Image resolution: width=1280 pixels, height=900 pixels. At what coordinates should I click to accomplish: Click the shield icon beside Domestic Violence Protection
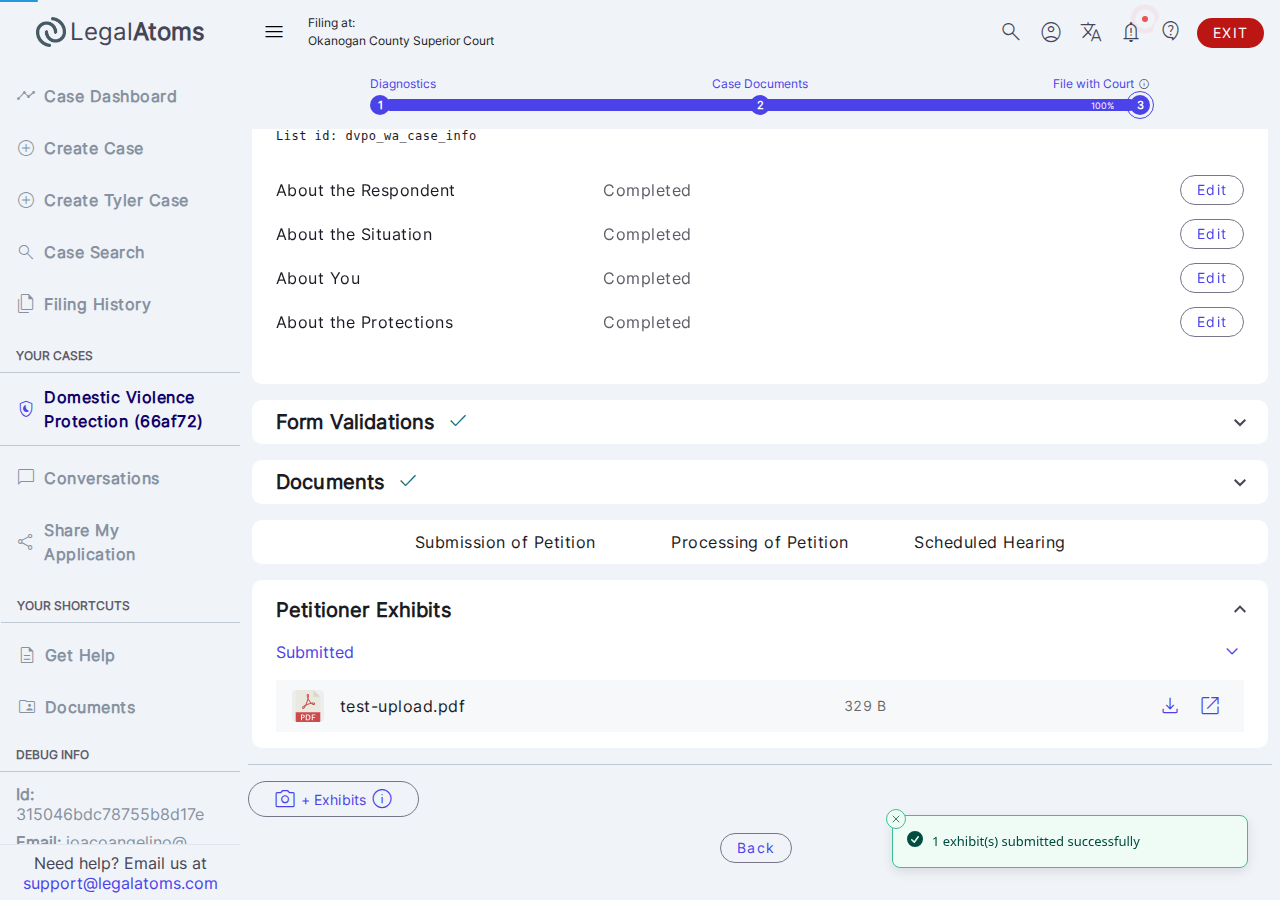click(x=26, y=409)
